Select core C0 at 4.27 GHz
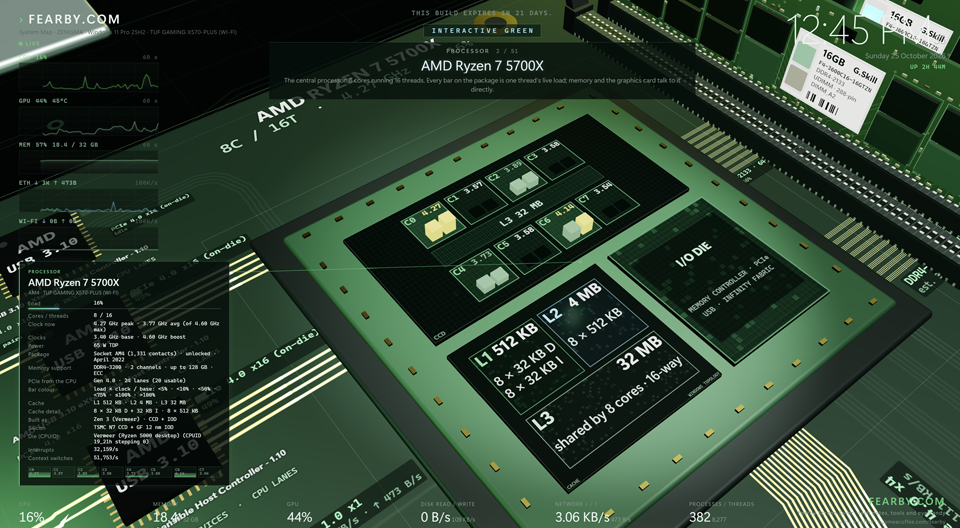 click(434, 223)
